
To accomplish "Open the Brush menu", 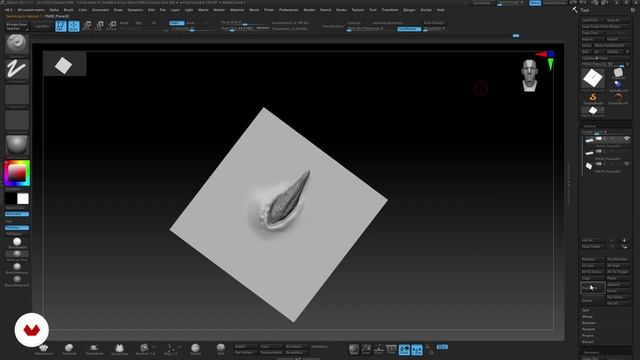I will 69,10.
